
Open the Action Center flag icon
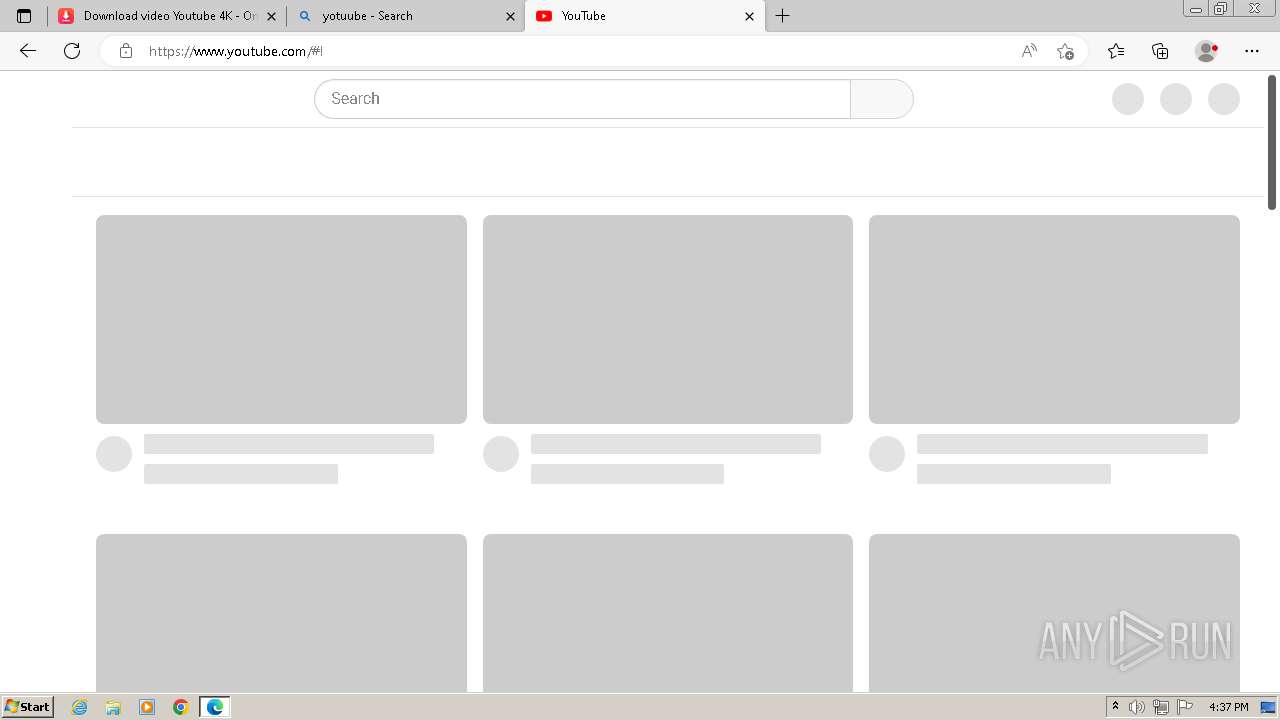pos(1185,707)
